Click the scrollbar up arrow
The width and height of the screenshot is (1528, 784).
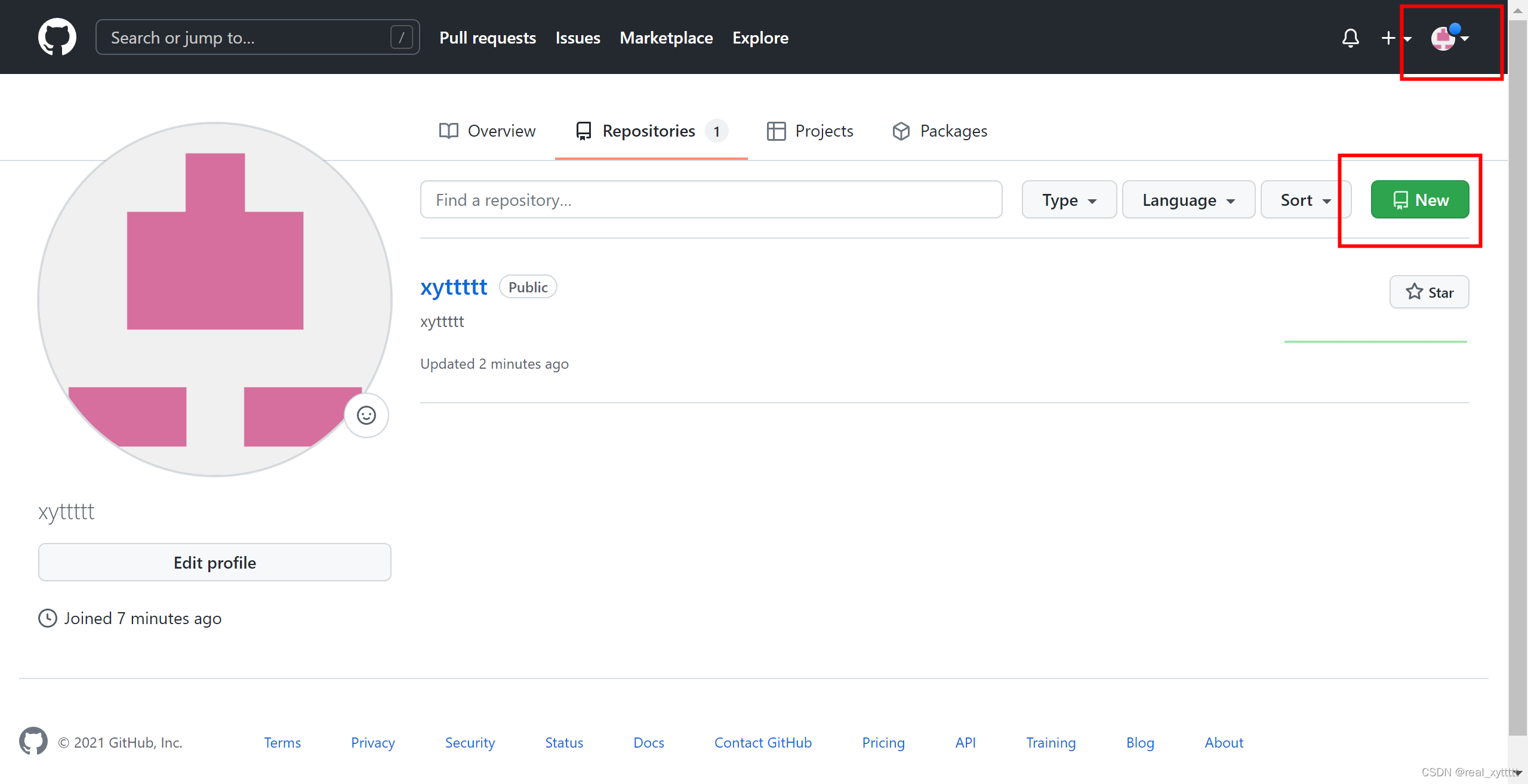click(1518, 10)
